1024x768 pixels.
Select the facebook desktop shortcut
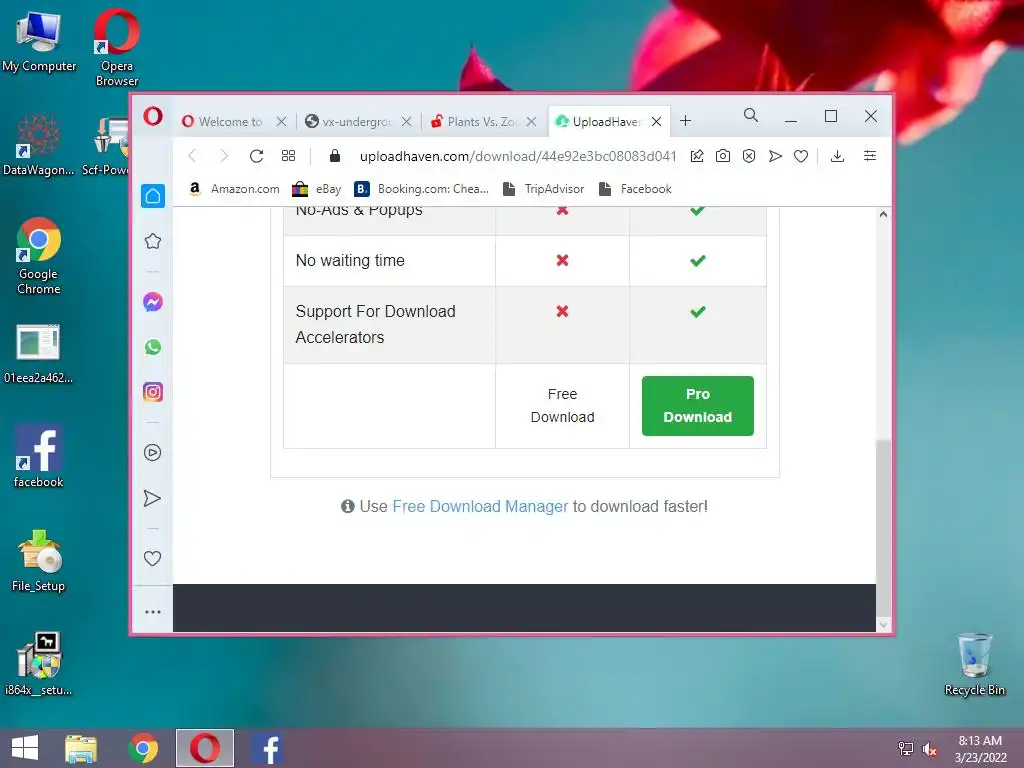tap(39, 456)
